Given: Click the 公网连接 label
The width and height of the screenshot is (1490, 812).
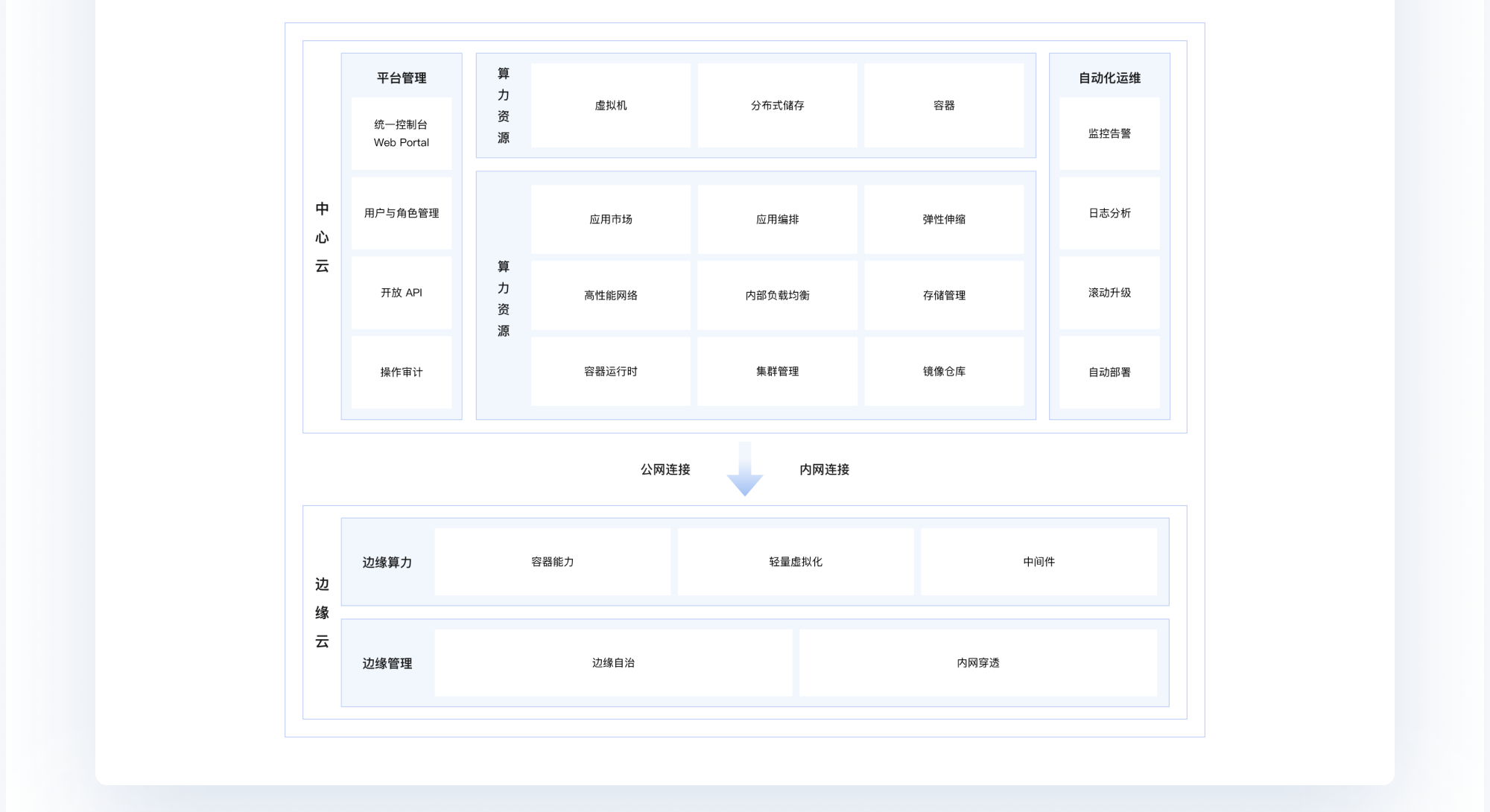Looking at the screenshot, I should point(665,469).
